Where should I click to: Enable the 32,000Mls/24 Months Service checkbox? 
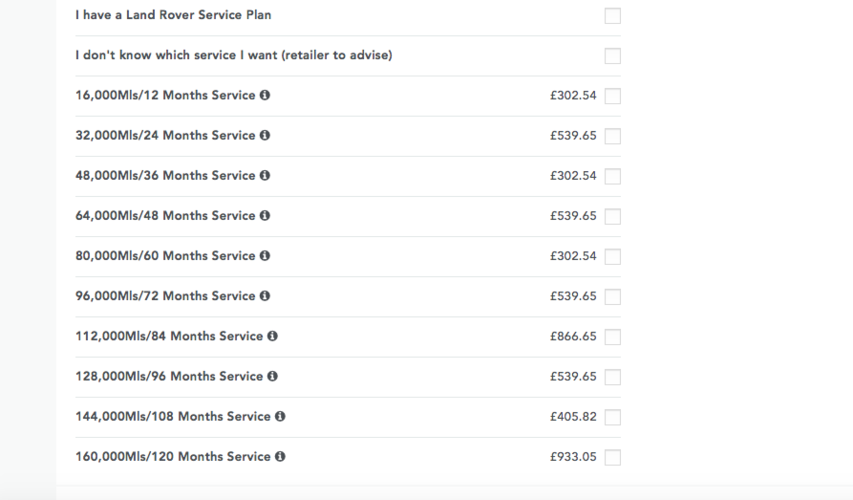(613, 136)
